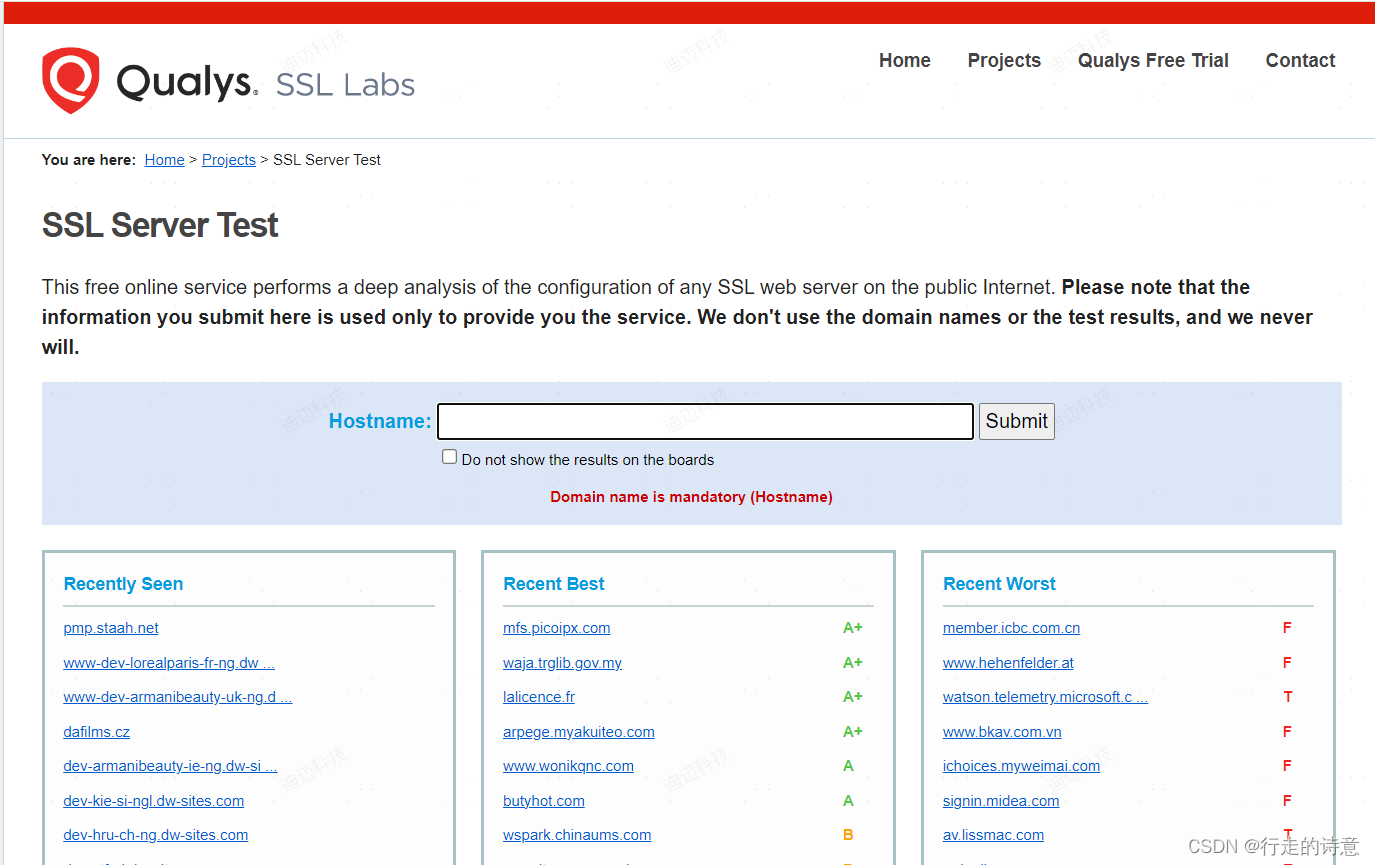Open the Home navigation menu item
This screenshot has height=865, width=1375.
pyautogui.click(x=904, y=60)
